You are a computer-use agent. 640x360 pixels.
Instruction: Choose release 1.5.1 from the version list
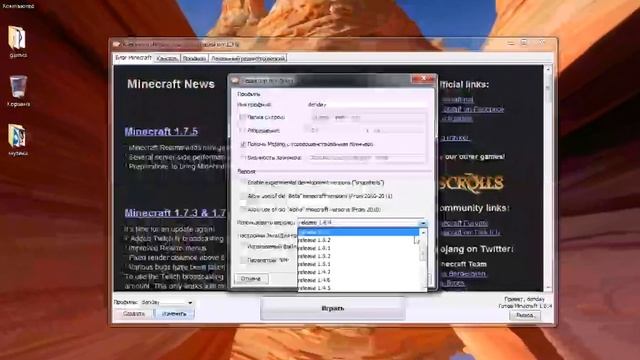click(x=358, y=264)
